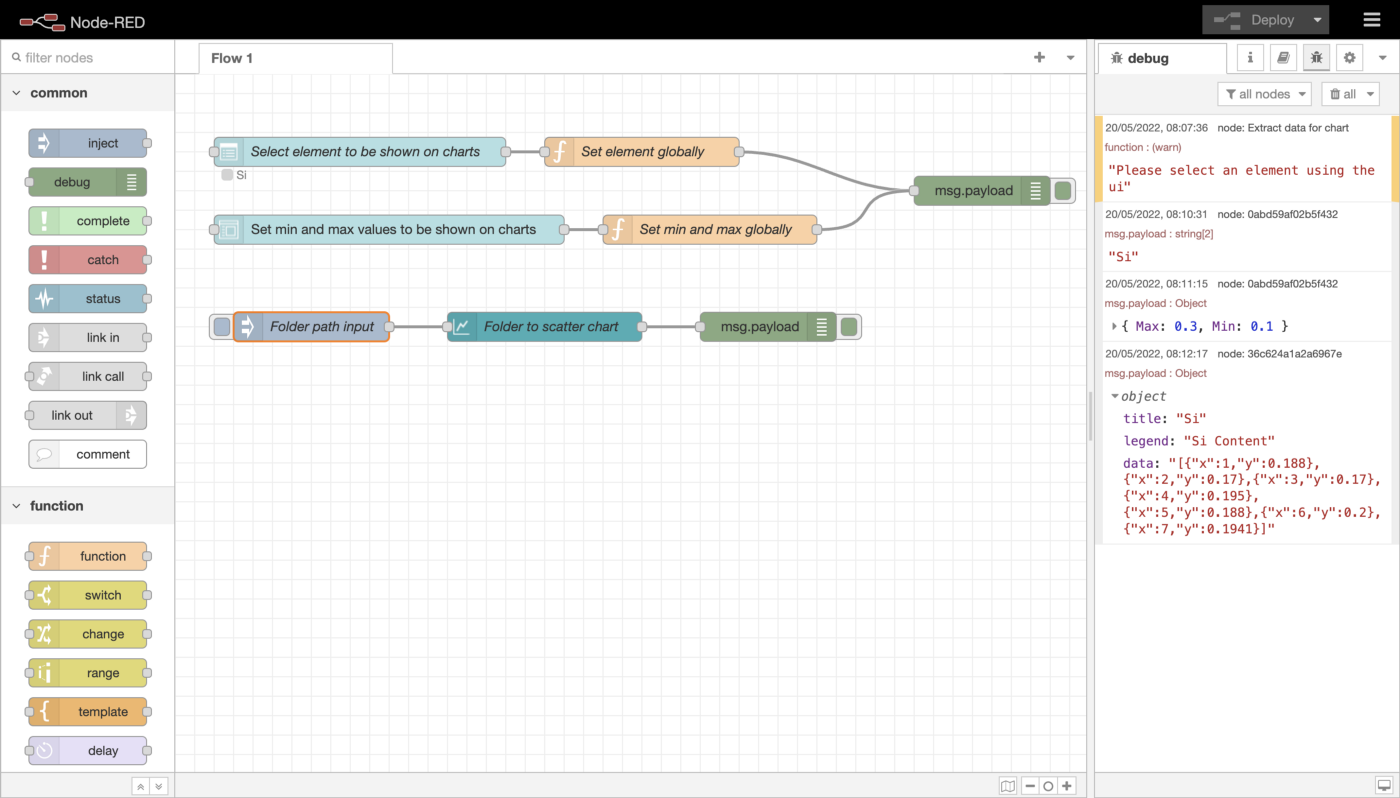Click the trash all clear messages button

coord(1350,94)
